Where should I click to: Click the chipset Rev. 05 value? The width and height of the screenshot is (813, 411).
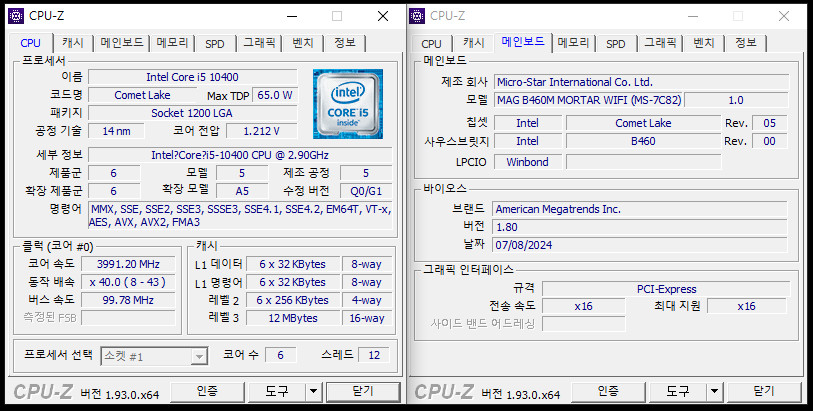[x=769, y=123]
